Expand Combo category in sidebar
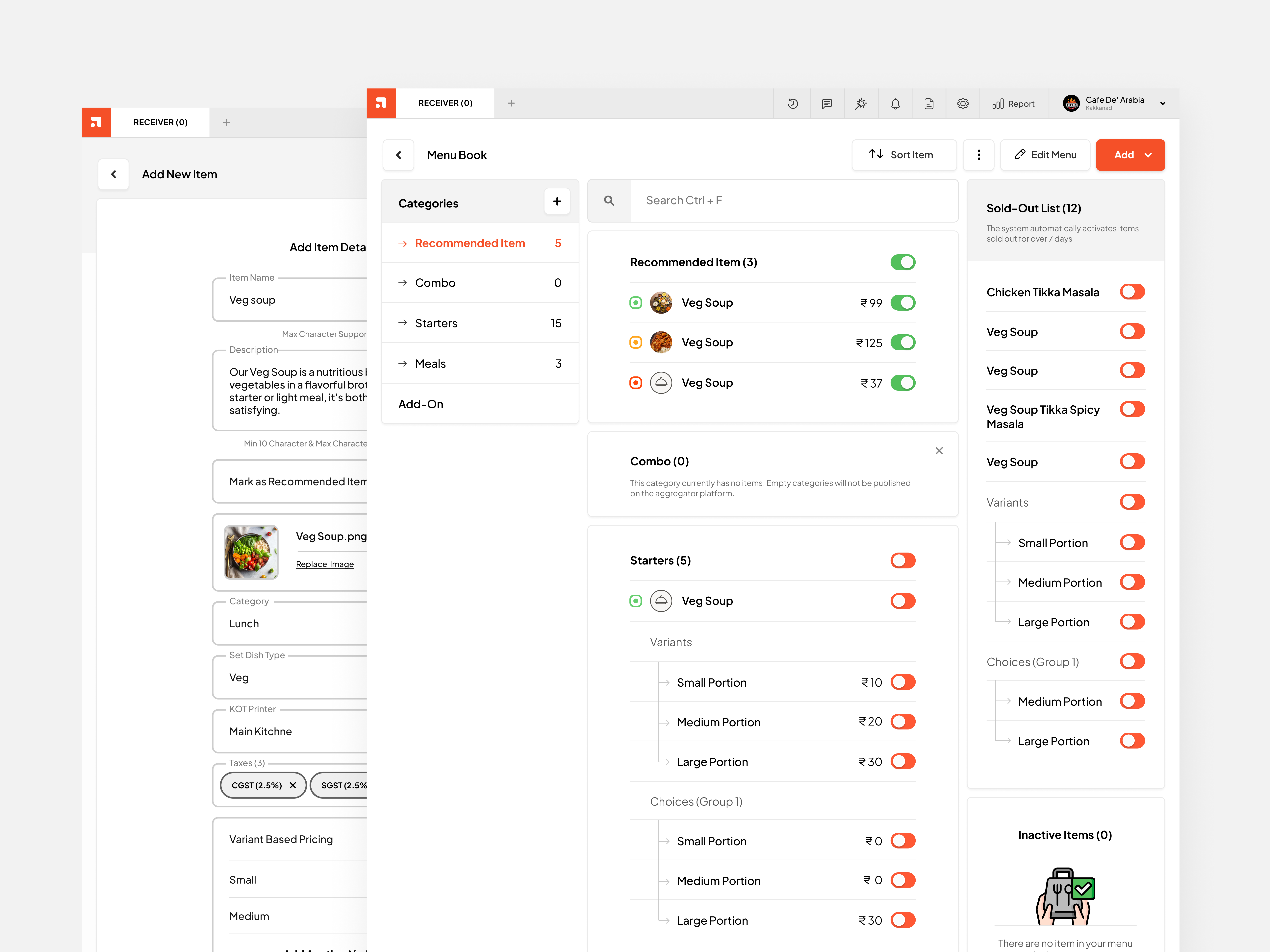The image size is (1270, 952). coord(480,283)
